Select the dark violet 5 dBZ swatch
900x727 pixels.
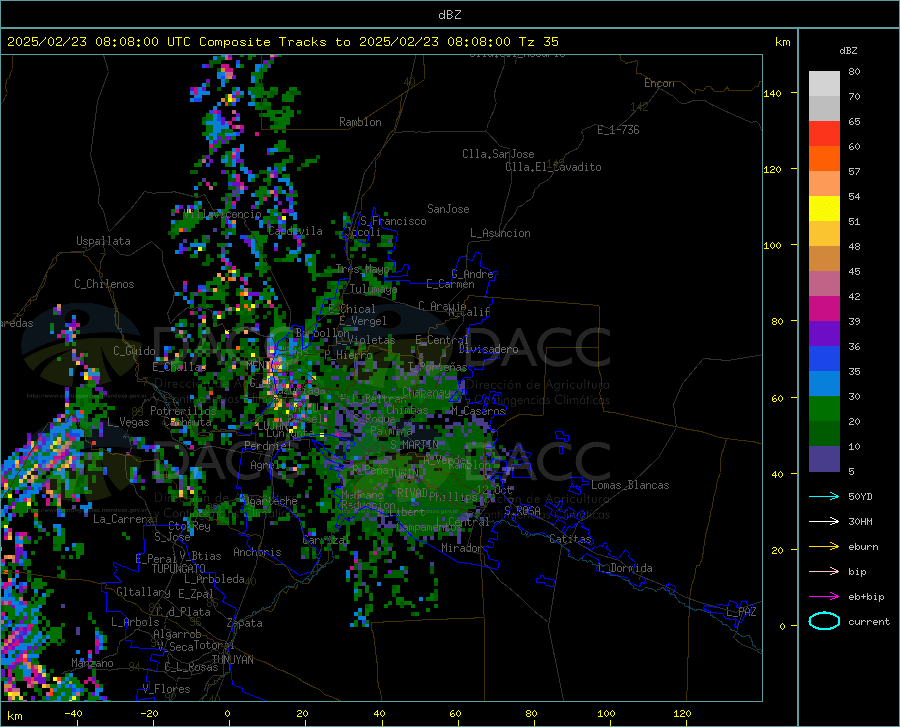824,459
